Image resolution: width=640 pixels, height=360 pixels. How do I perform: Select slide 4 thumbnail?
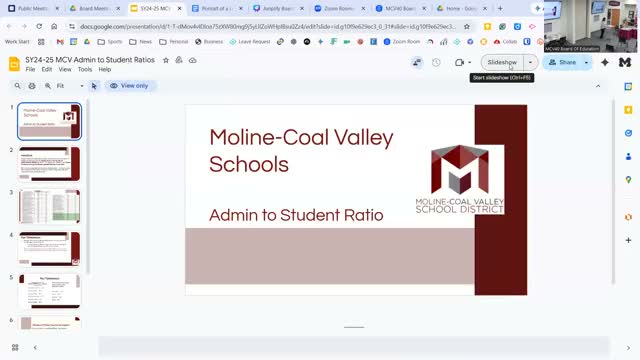click(x=49, y=249)
